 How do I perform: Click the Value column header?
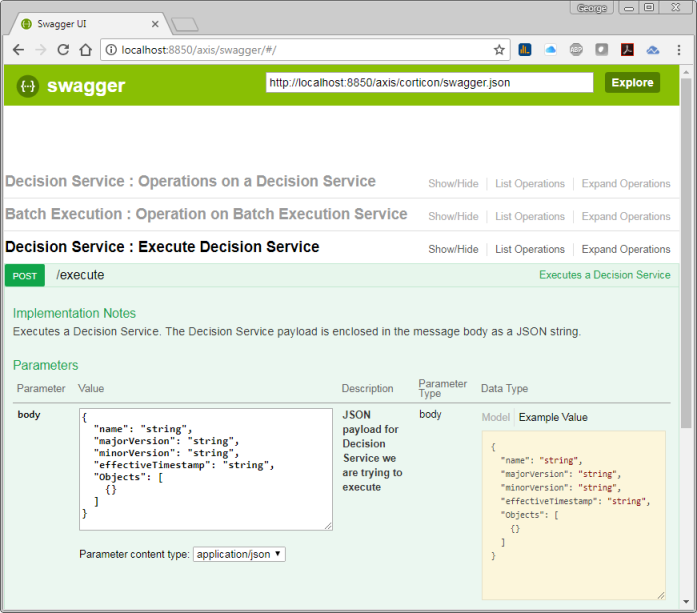(x=91, y=389)
